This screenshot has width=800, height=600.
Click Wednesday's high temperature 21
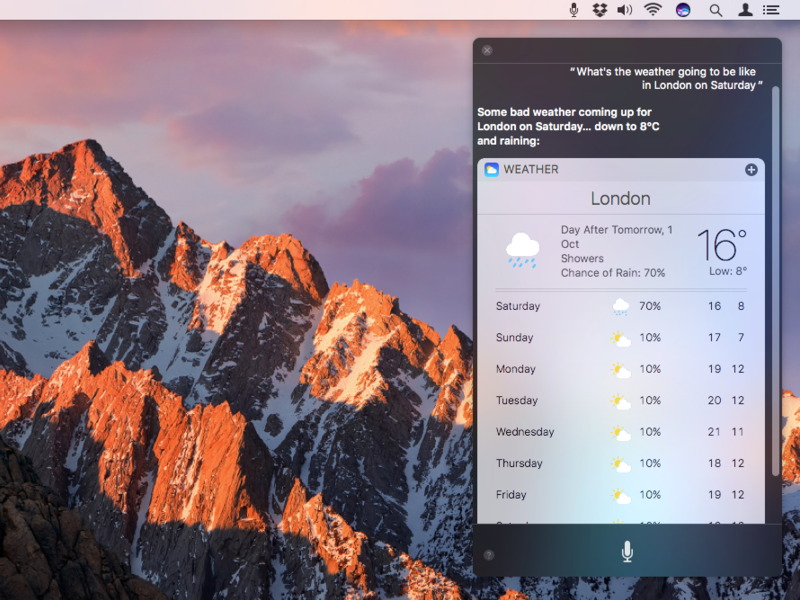pos(714,432)
